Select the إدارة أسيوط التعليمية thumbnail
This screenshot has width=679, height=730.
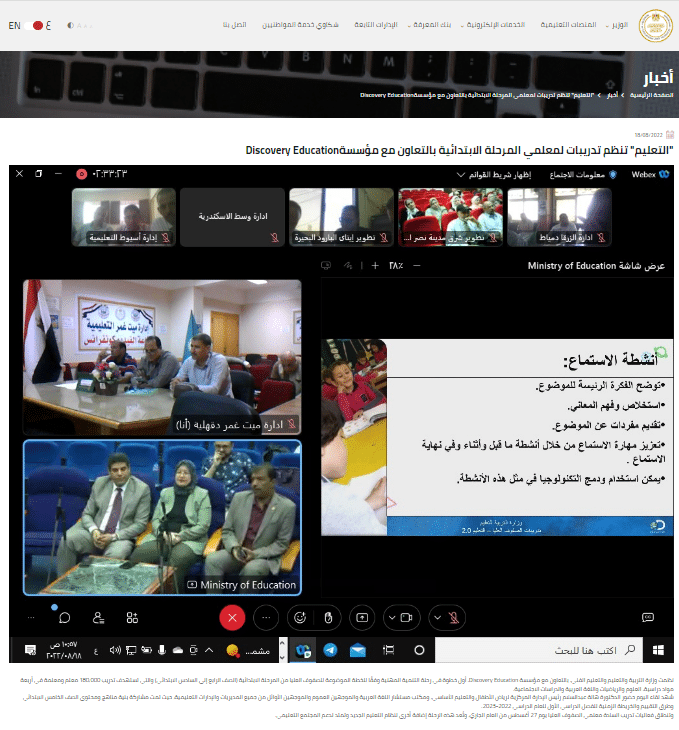123,217
